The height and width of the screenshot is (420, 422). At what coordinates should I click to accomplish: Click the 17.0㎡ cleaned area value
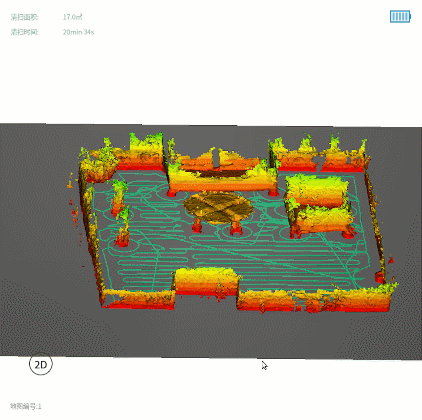click(72, 17)
